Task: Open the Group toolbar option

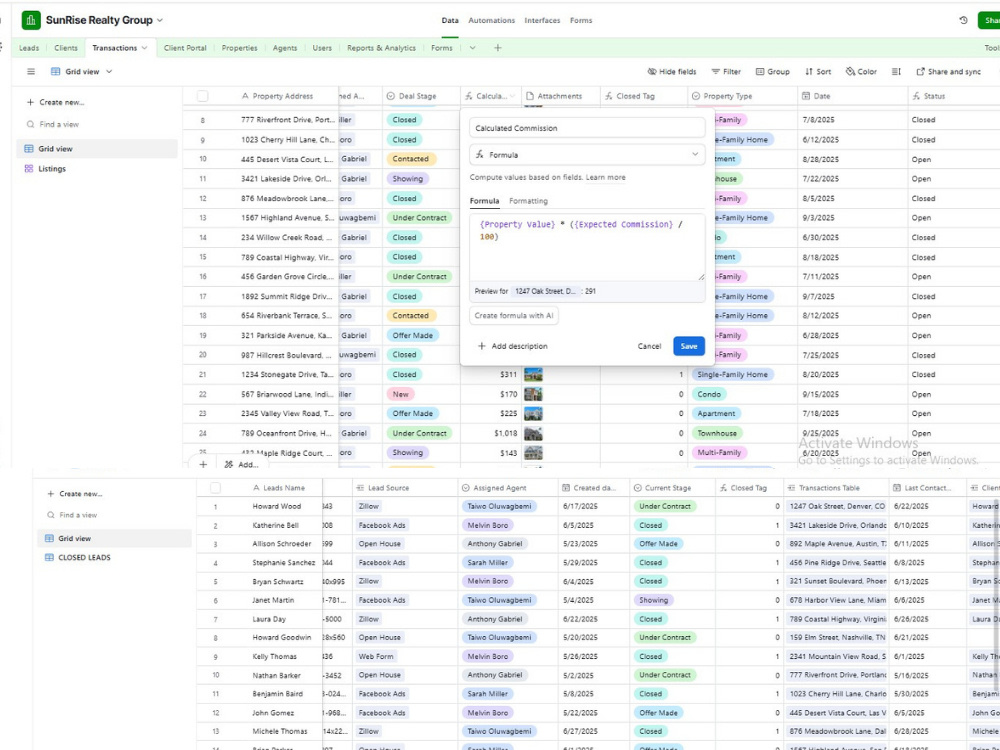Action: coord(772,71)
